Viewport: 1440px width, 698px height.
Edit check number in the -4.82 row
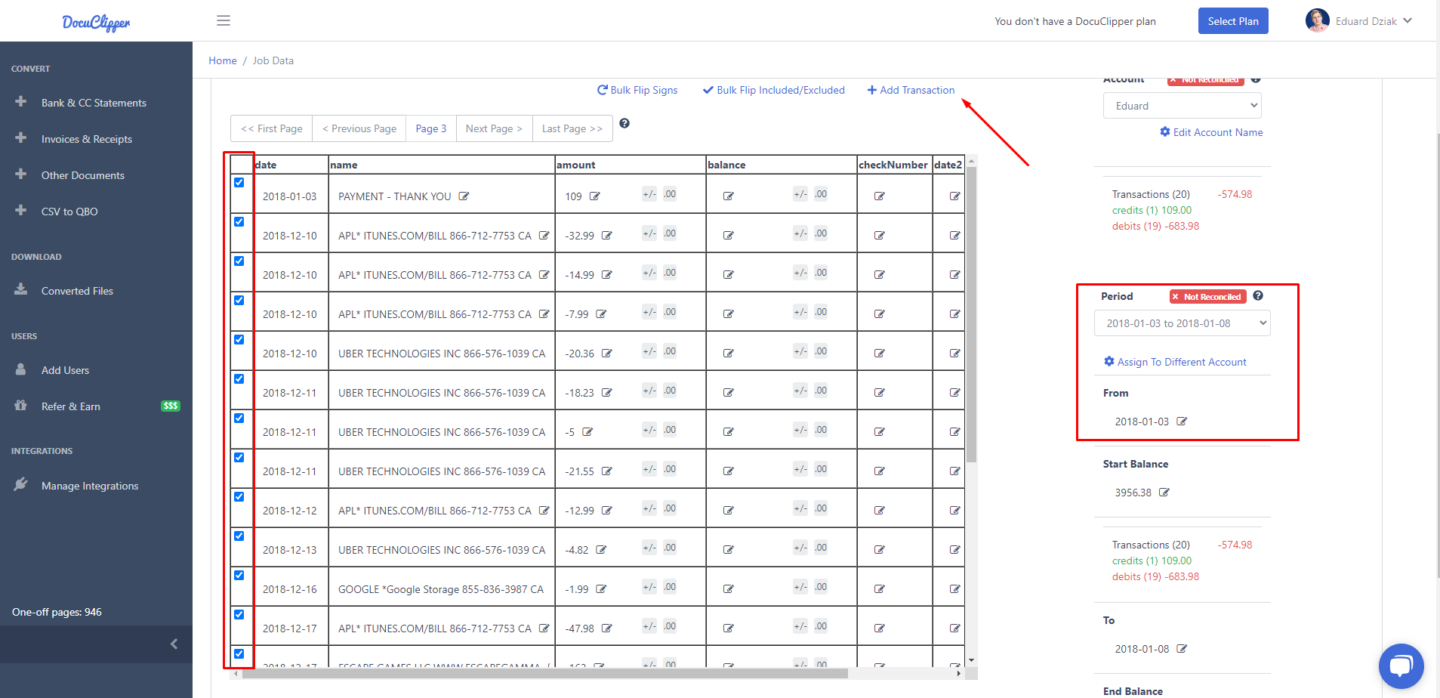click(879, 550)
